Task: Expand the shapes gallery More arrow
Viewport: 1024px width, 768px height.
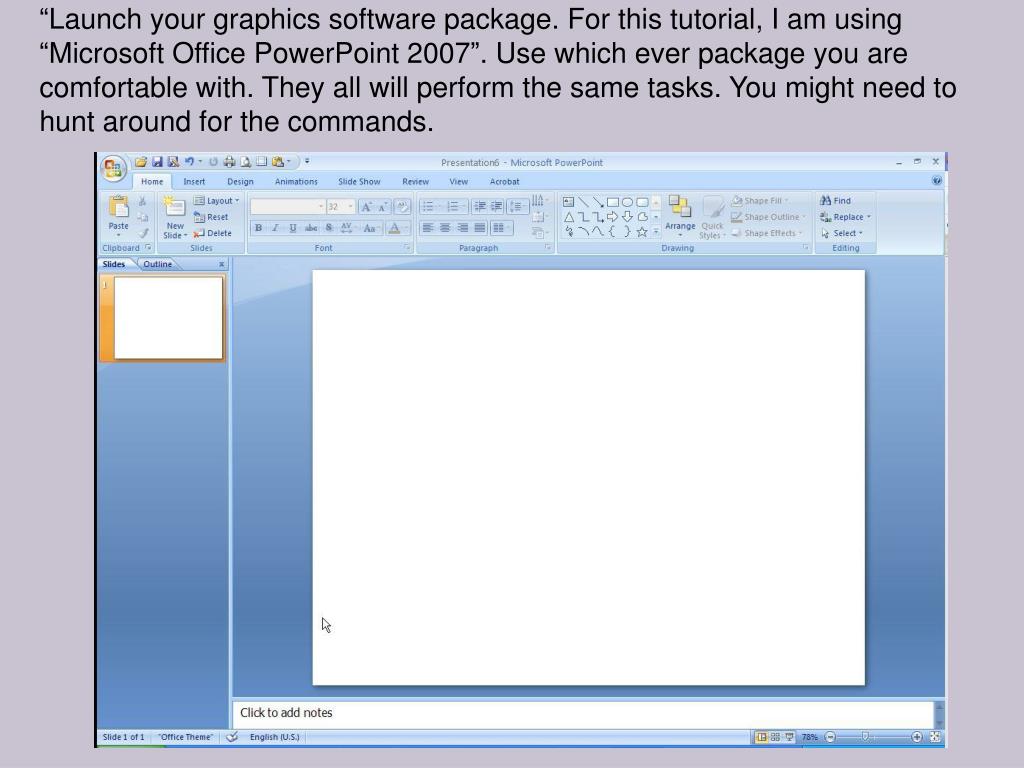Action: 656,232
